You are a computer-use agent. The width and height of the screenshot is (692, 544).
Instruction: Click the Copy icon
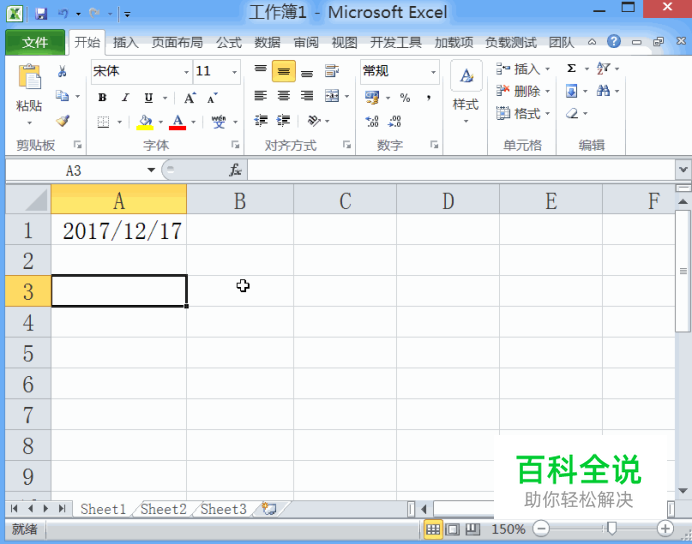(62, 96)
